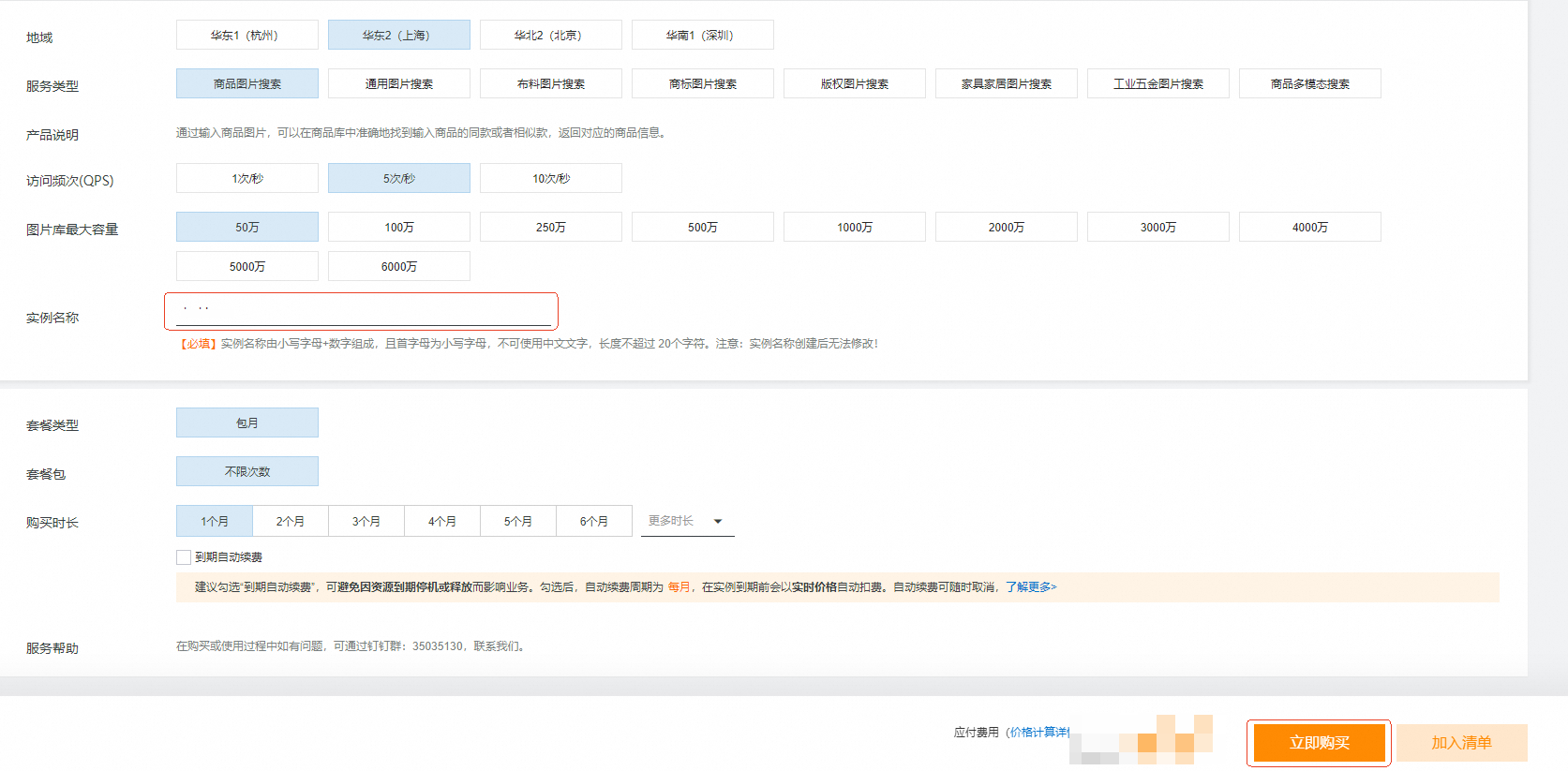Select package type 包月
The height and width of the screenshot is (771, 1568).
[247, 423]
